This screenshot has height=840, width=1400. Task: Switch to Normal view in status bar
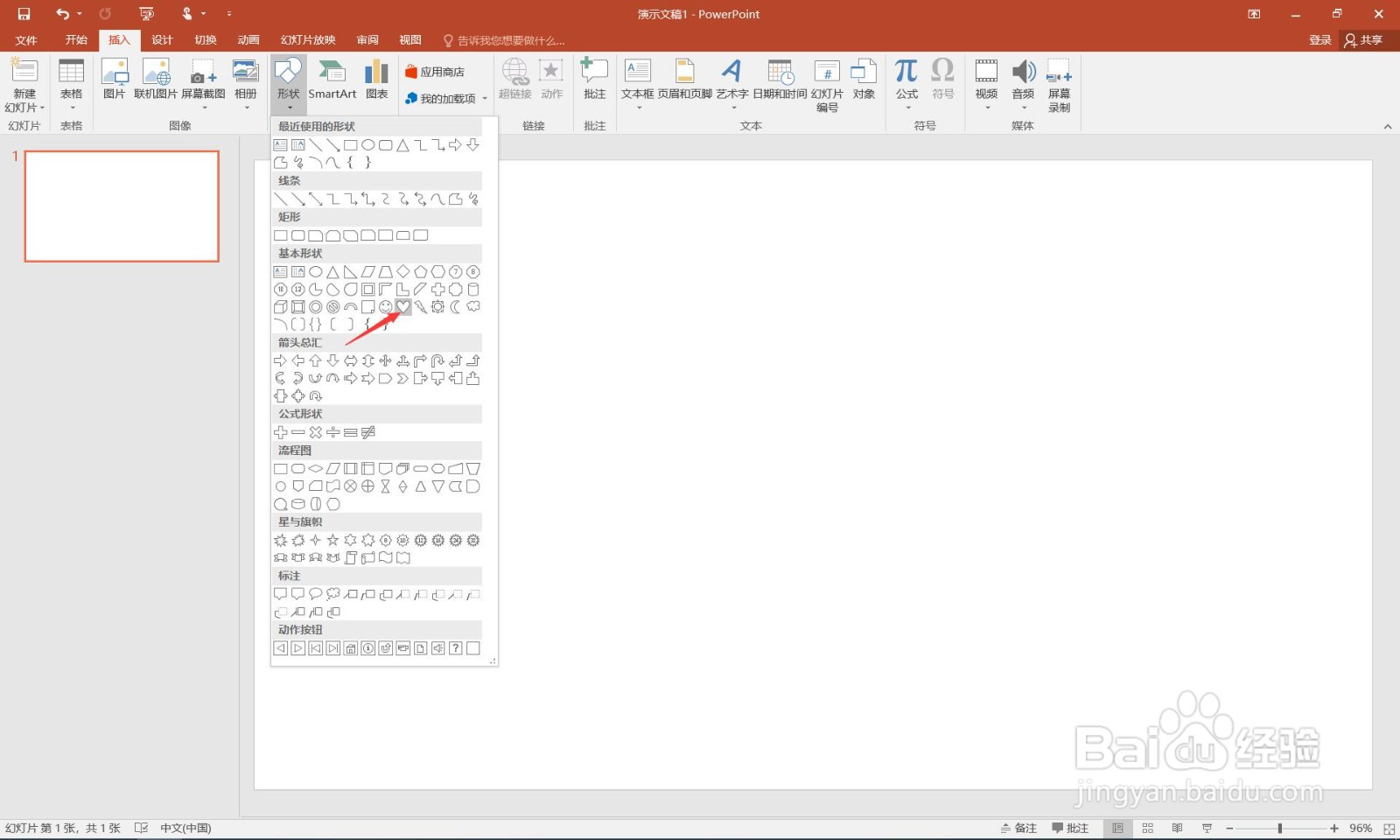(x=1117, y=828)
